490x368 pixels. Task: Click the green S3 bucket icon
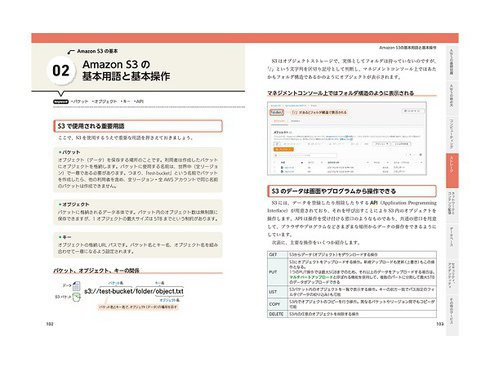(x=77, y=297)
